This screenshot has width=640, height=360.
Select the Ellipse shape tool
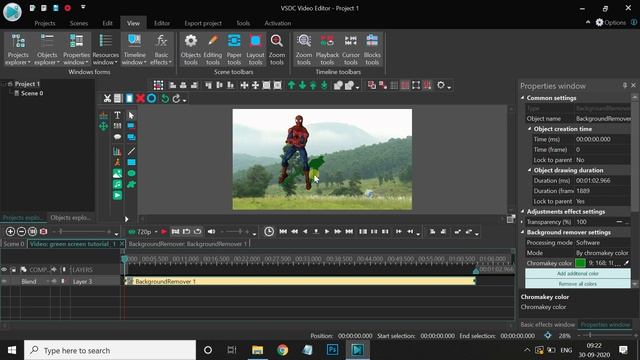pyautogui.click(x=131, y=173)
